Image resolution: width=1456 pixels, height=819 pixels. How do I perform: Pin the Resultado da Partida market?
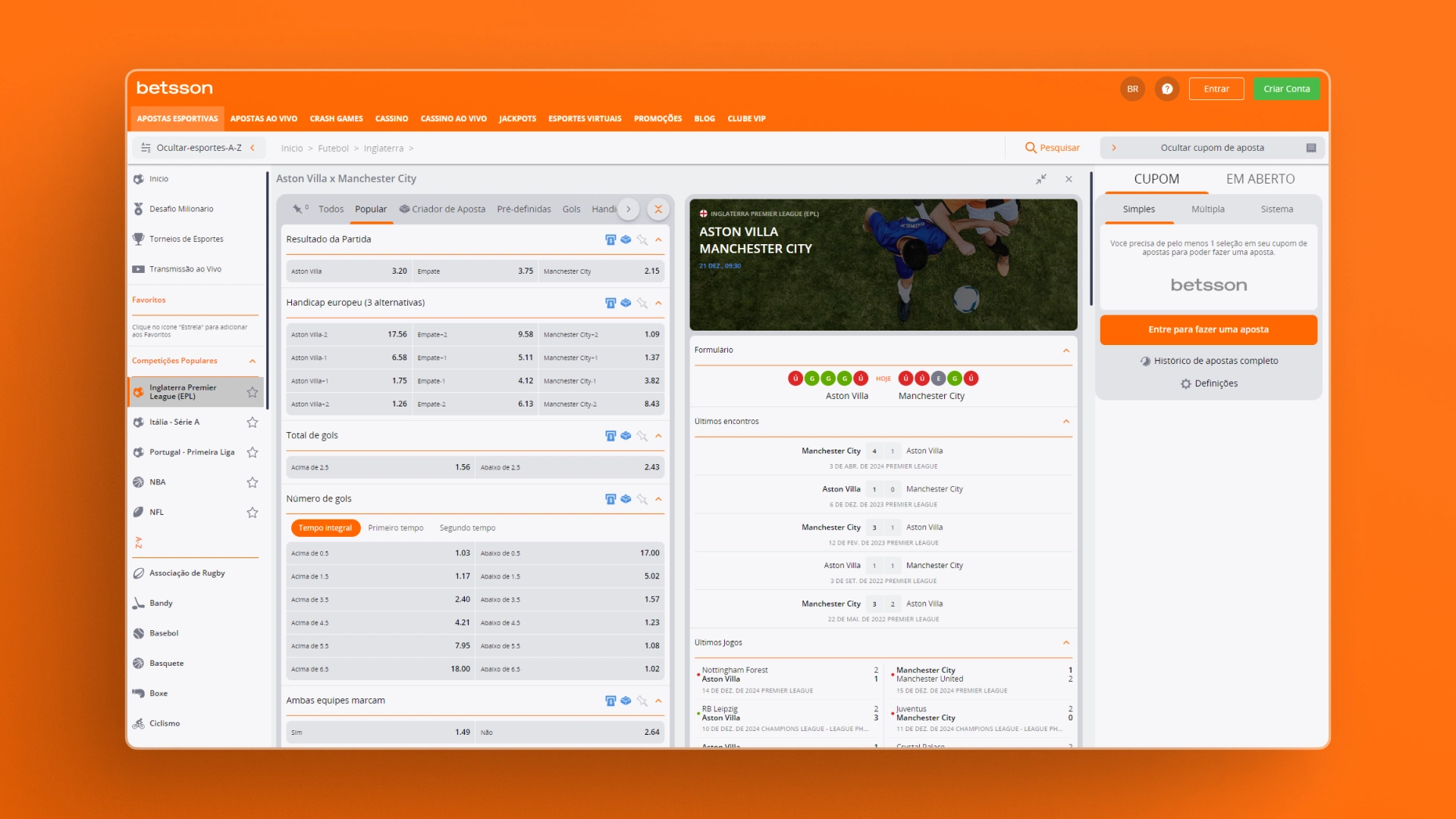point(642,240)
